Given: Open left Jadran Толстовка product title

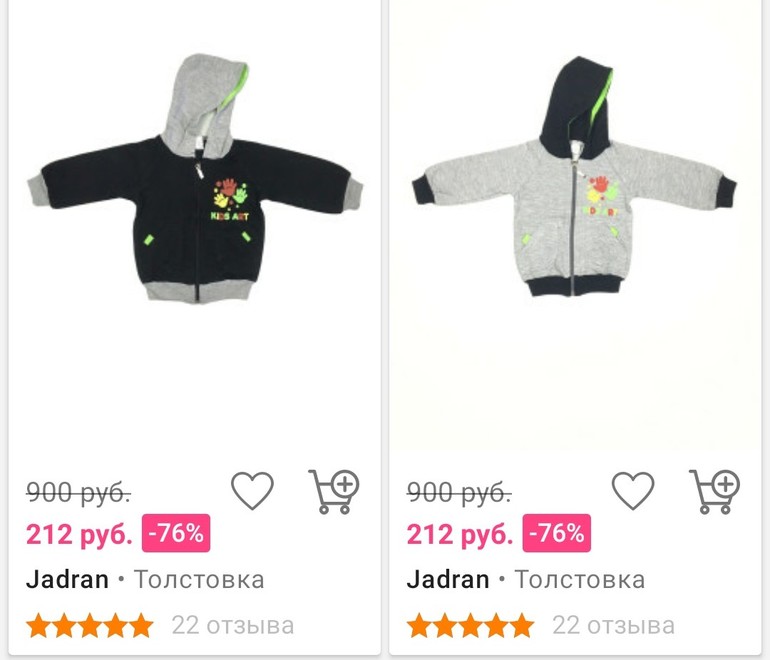Looking at the screenshot, I should pos(145,579).
